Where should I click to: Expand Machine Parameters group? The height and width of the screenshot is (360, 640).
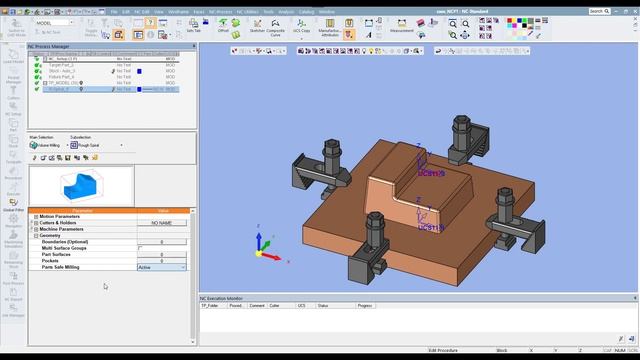tap(36, 229)
